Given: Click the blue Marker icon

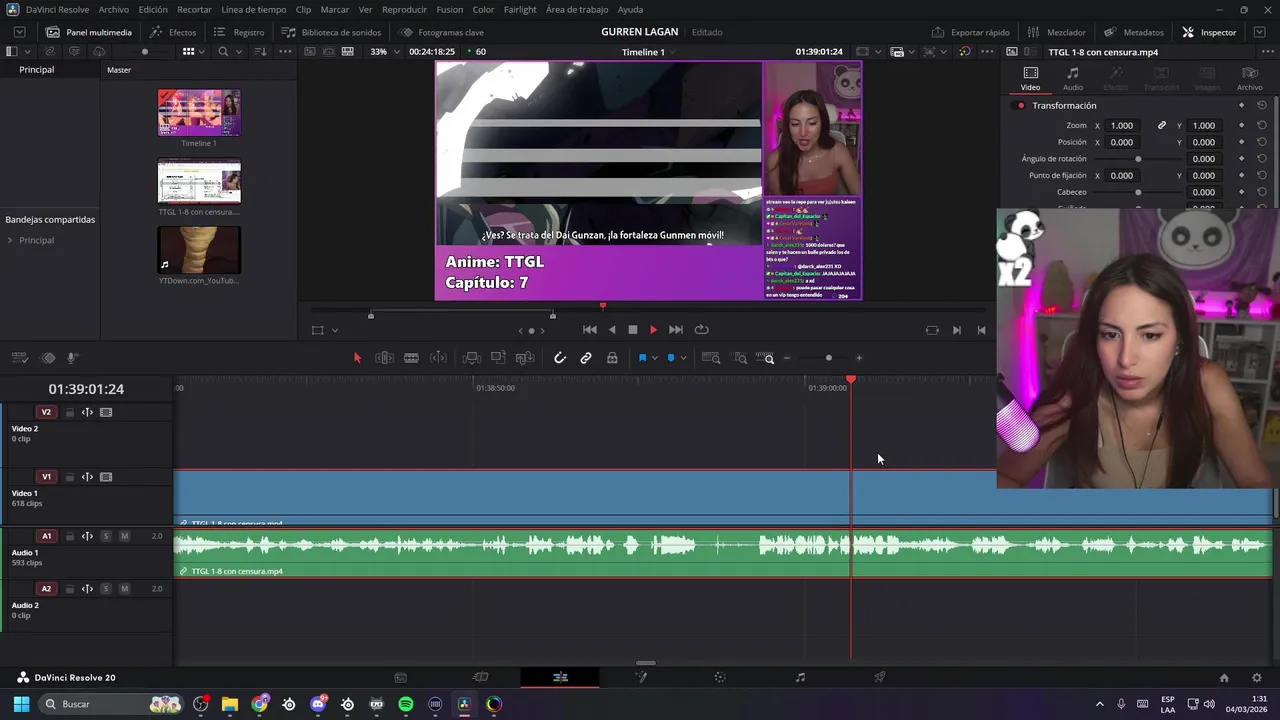Looking at the screenshot, I should coord(671,358).
